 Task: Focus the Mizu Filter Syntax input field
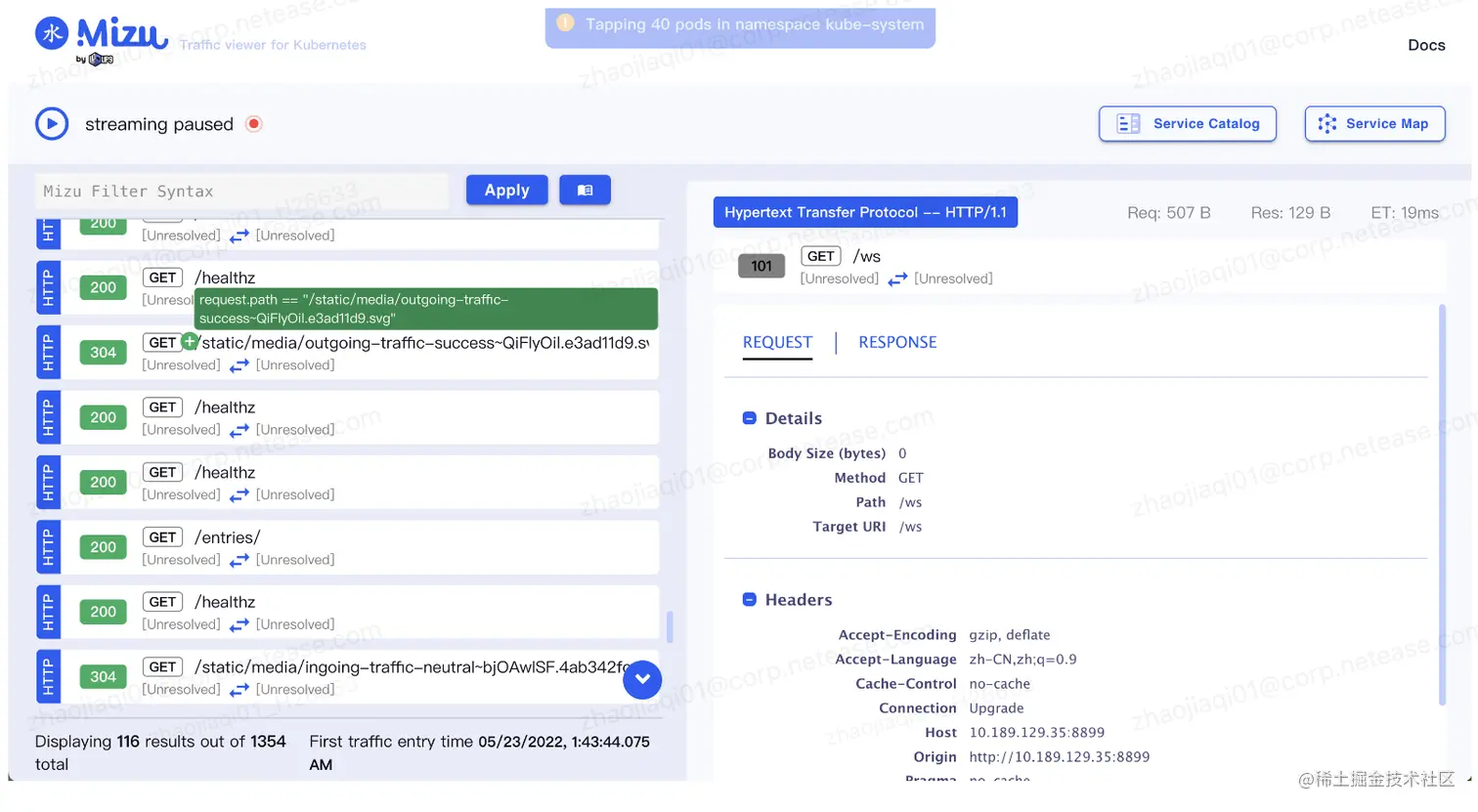tap(242, 192)
